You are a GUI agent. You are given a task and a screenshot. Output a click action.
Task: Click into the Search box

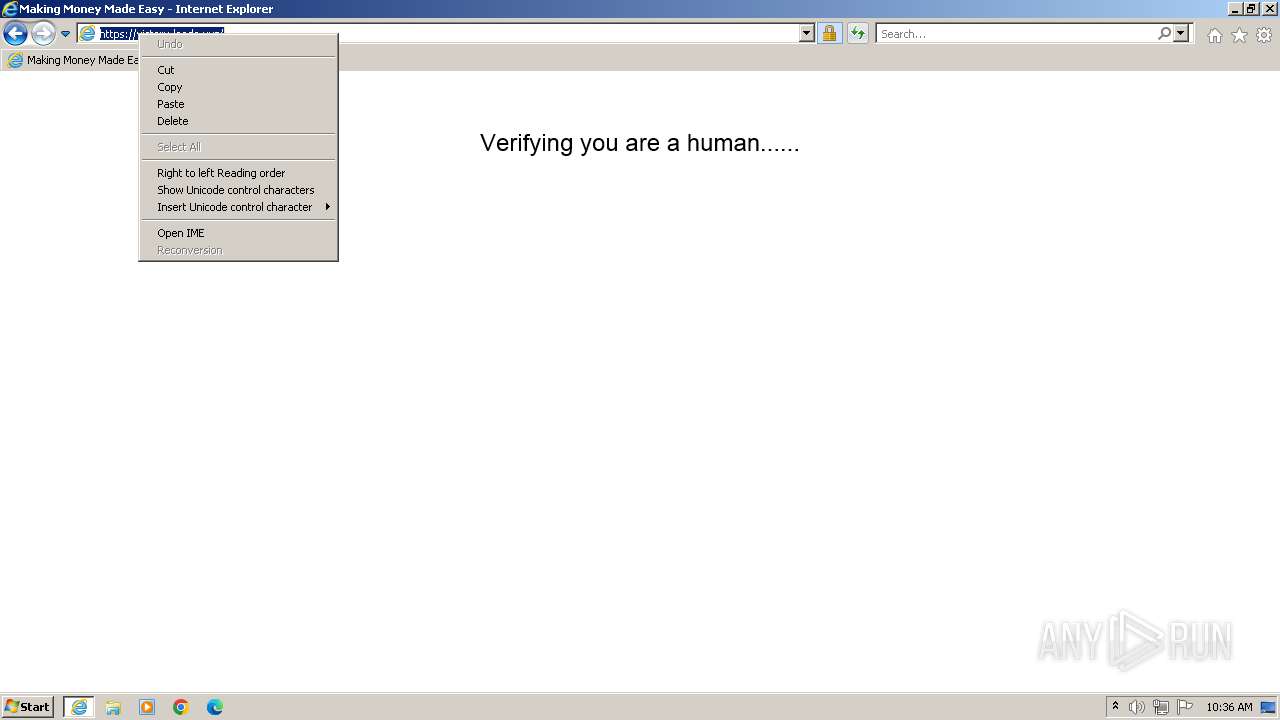pos(1015,34)
